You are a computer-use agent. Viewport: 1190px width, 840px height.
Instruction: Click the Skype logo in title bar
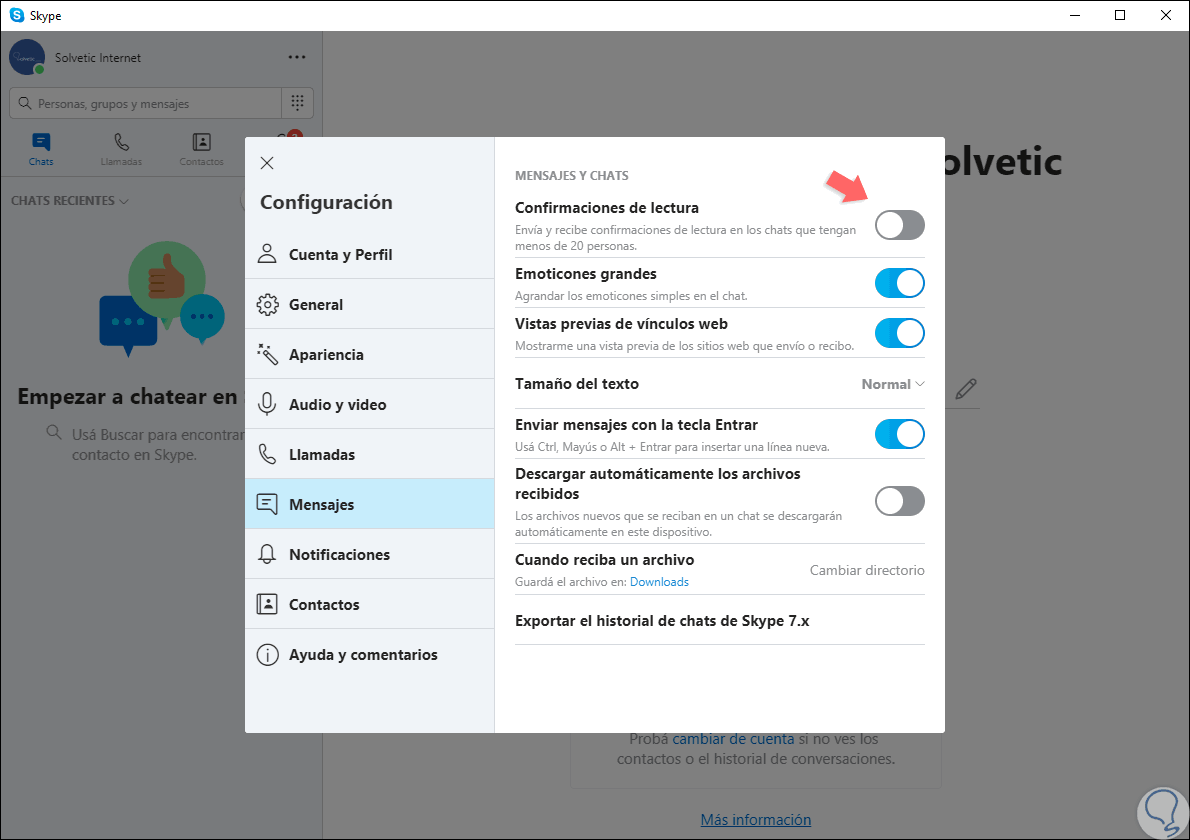pyautogui.click(x=17, y=15)
